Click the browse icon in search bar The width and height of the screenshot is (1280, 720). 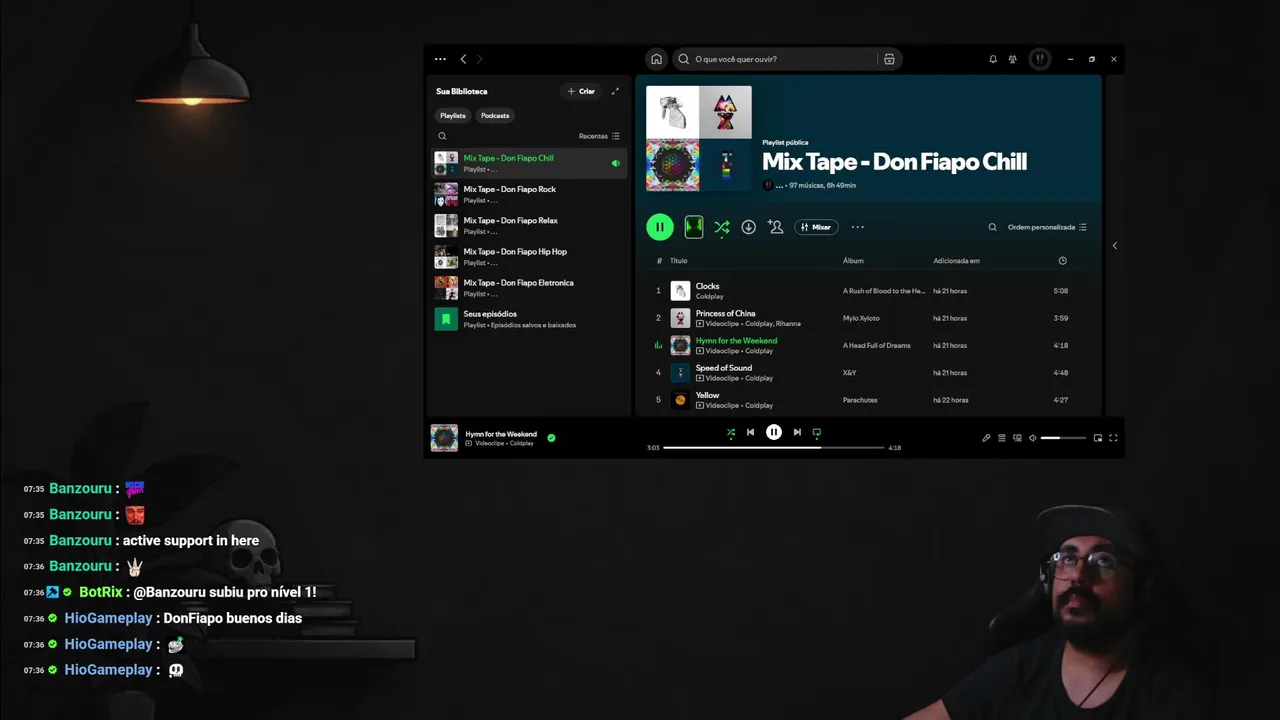tap(889, 59)
